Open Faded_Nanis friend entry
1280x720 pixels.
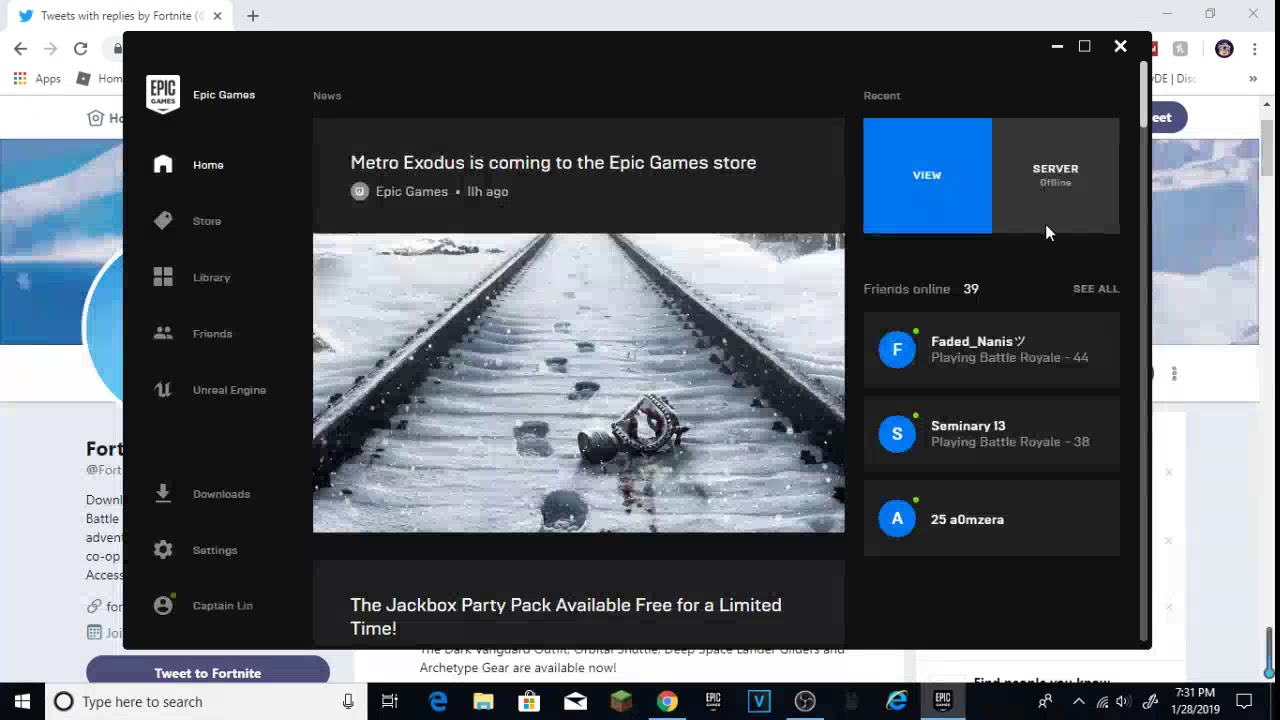tap(991, 349)
